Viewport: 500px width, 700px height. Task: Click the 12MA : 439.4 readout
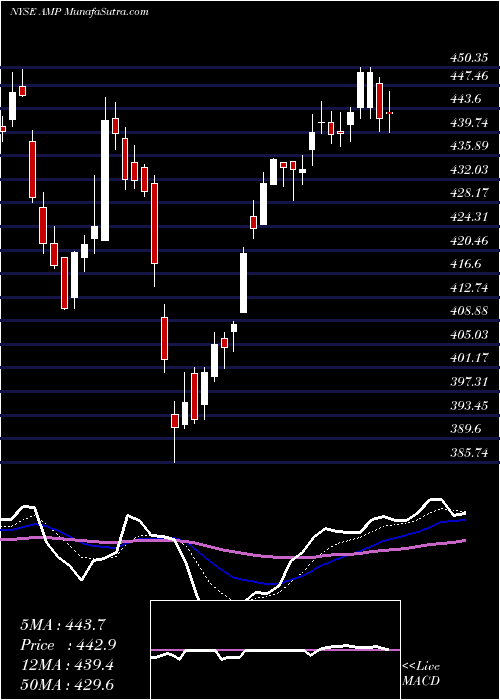[x=67, y=666]
